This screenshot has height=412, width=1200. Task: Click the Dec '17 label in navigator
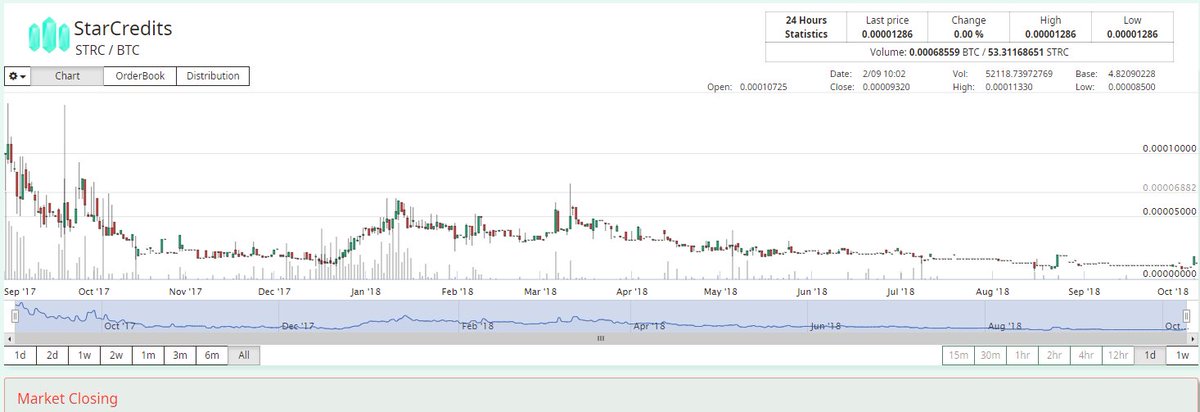click(x=298, y=326)
